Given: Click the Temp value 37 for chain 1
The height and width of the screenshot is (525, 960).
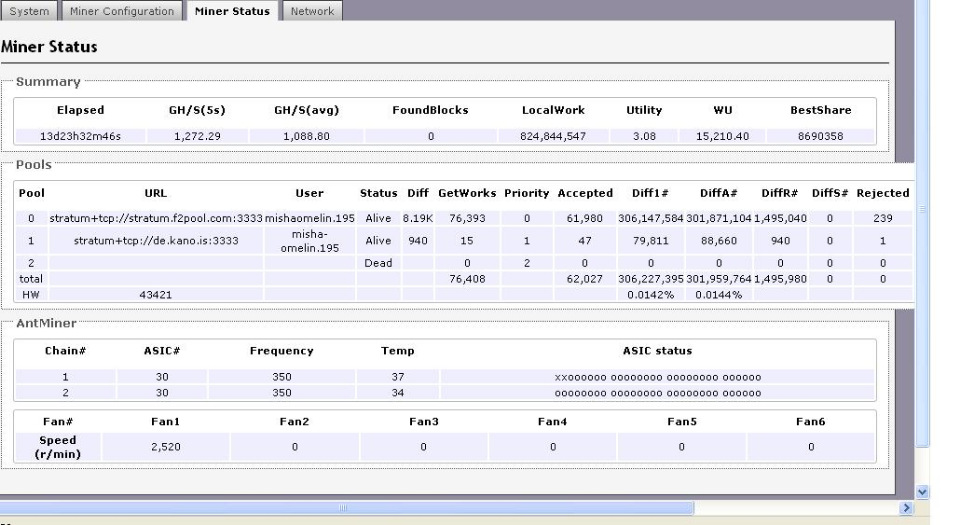Looking at the screenshot, I should coord(392,377).
